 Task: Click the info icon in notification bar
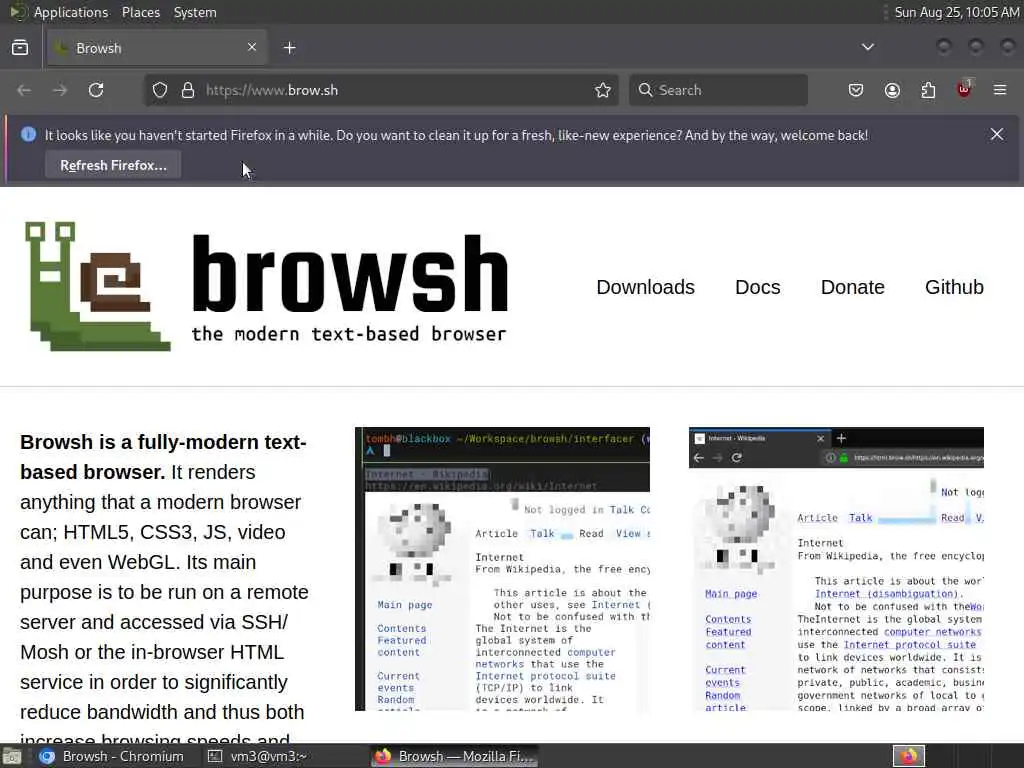pyautogui.click(x=28, y=135)
